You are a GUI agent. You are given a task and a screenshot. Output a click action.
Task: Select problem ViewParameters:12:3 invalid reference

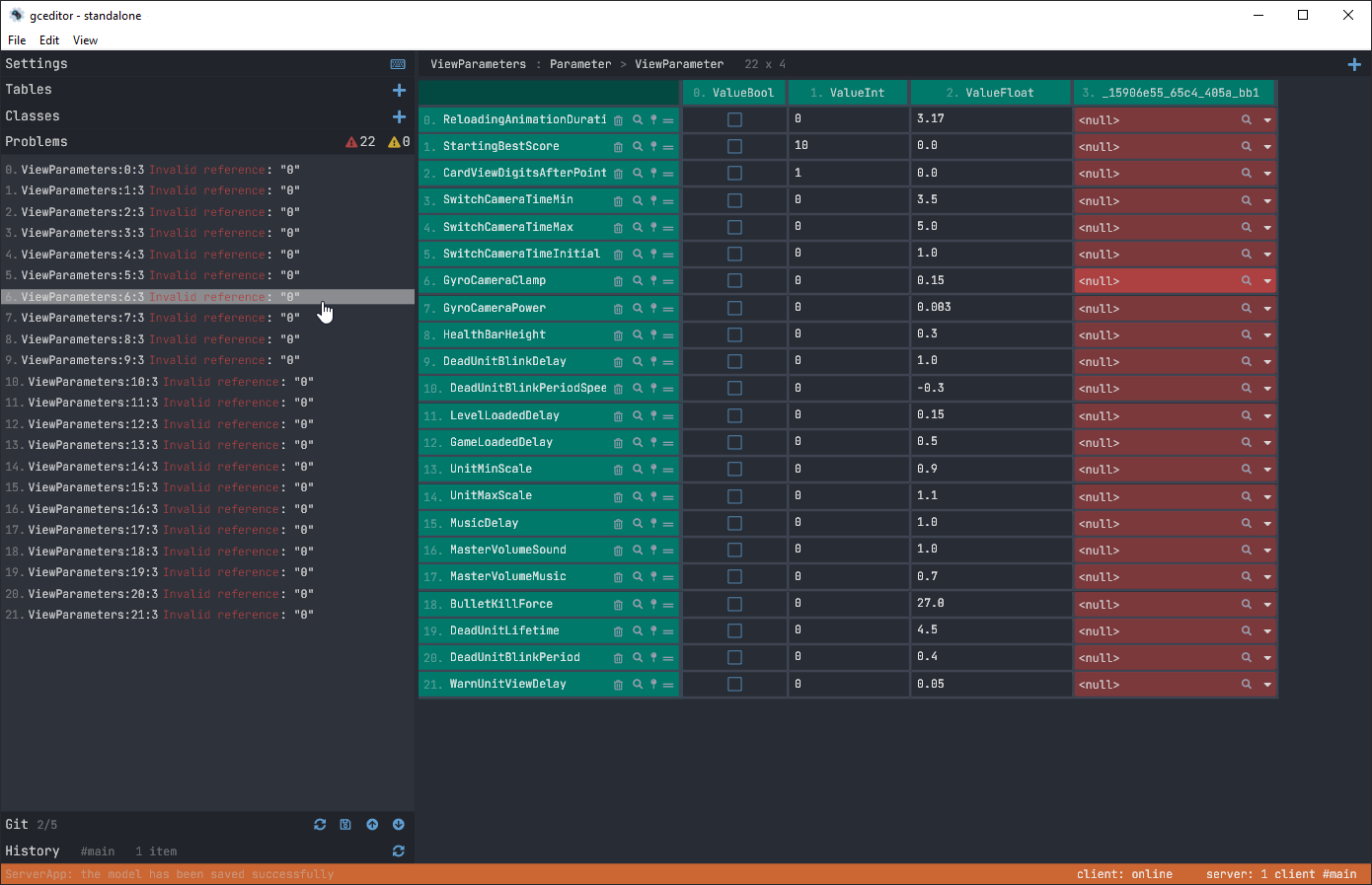(x=158, y=424)
